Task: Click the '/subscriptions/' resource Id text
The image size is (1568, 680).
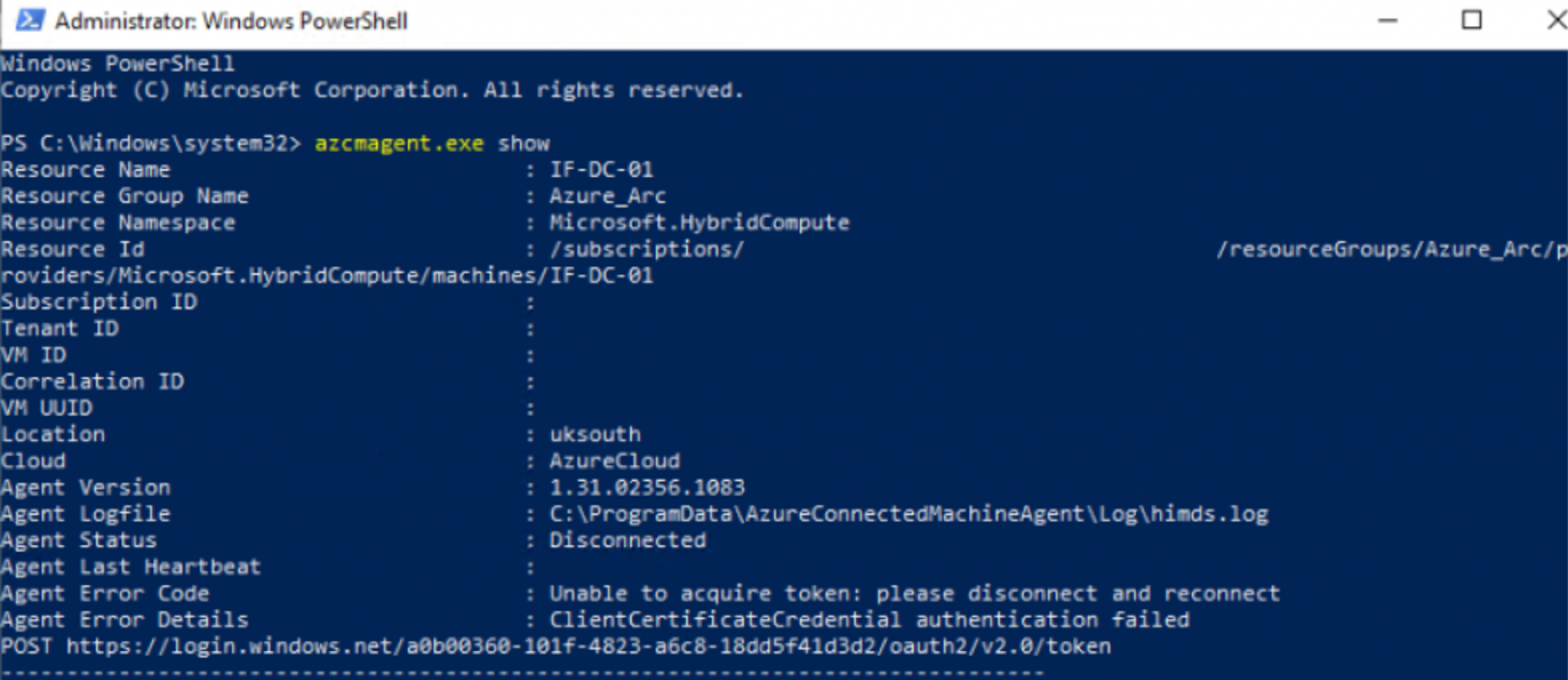Action: pos(646,249)
